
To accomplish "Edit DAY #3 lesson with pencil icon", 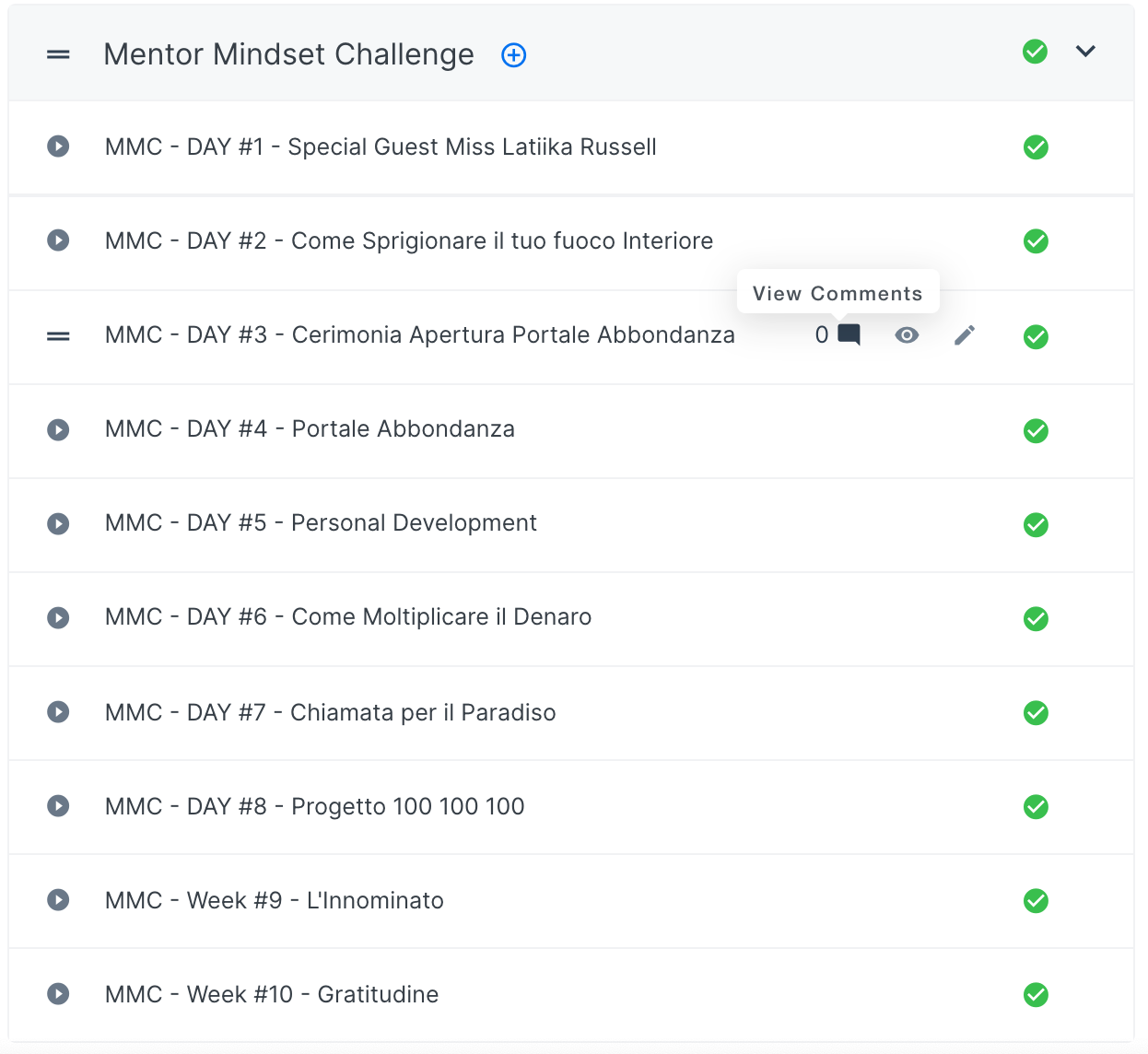I will (x=964, y=335).
